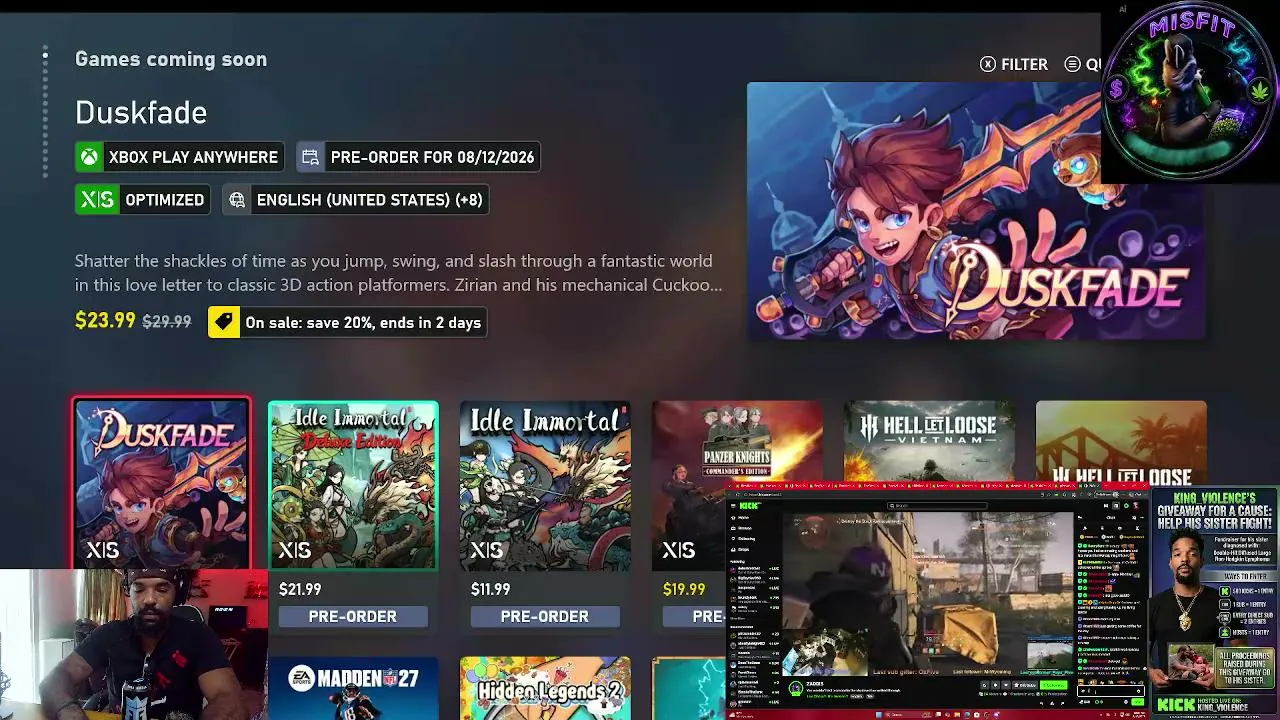The image size is (1280, 720).
Task: Open the standard Idle Immortal tile
Action: (x=545, y=486)
